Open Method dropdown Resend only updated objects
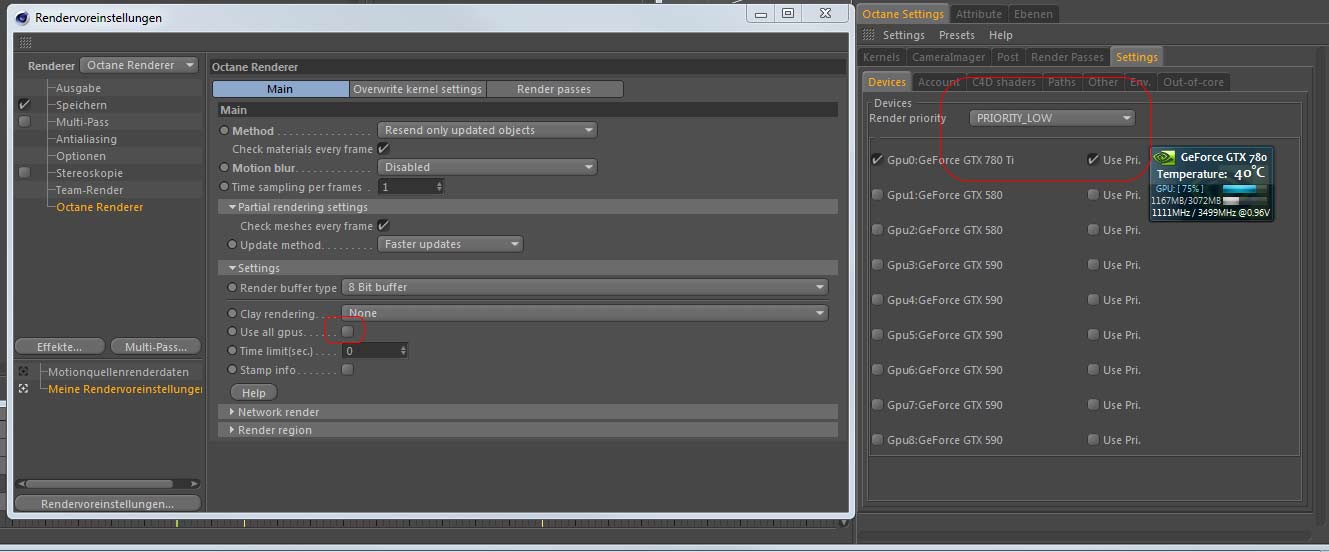Image resolution: width=1329 pixels, height=552 pixels. 487,130
